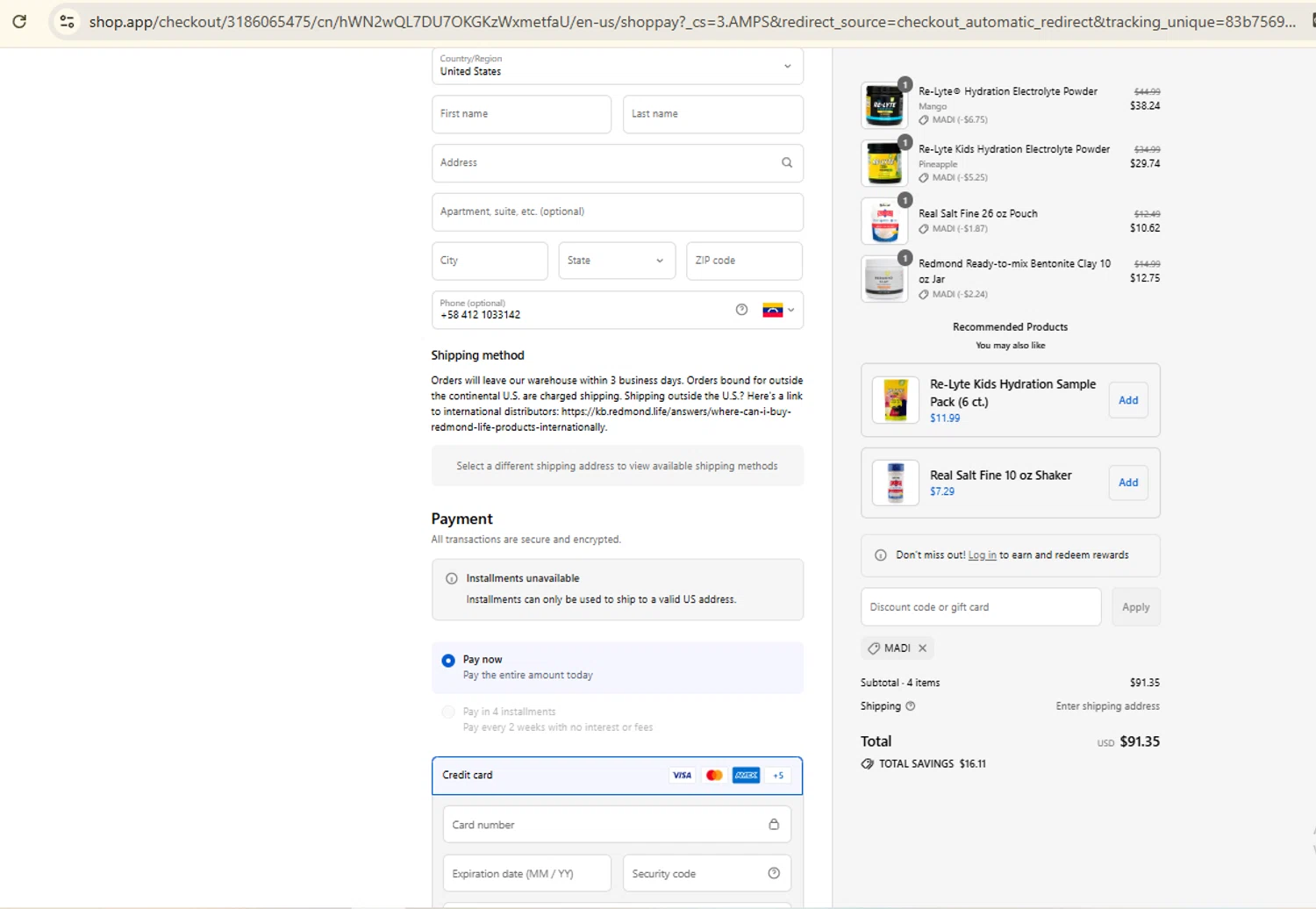Click the Shipping help question icon
The width and height of the screenshot is (1316, 909).
pos(911,705)
